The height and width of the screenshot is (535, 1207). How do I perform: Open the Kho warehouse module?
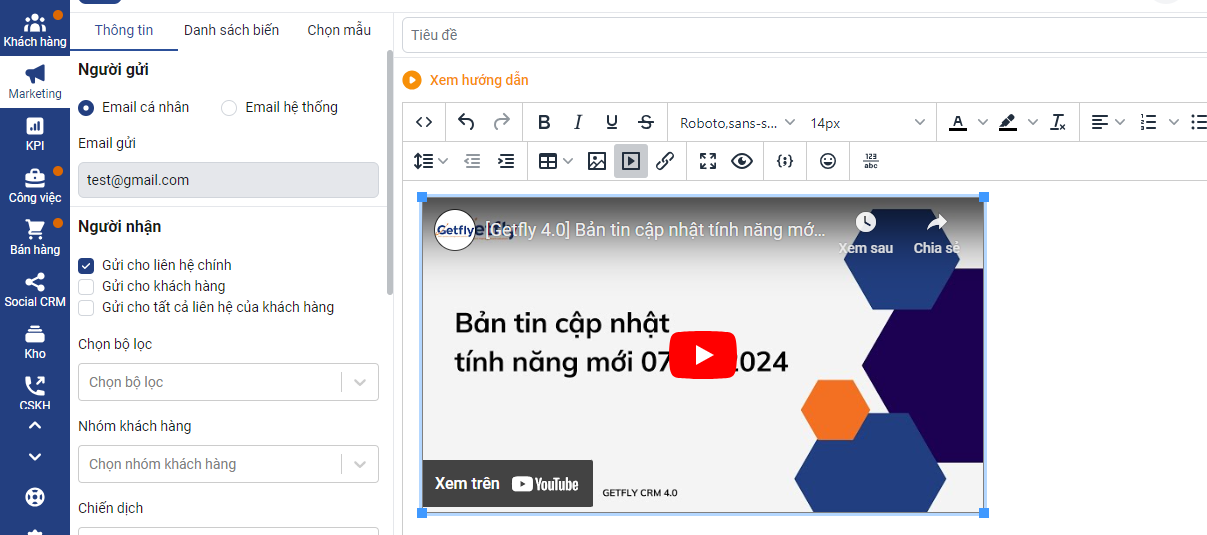pyautogui.click(x=35, y=342)
